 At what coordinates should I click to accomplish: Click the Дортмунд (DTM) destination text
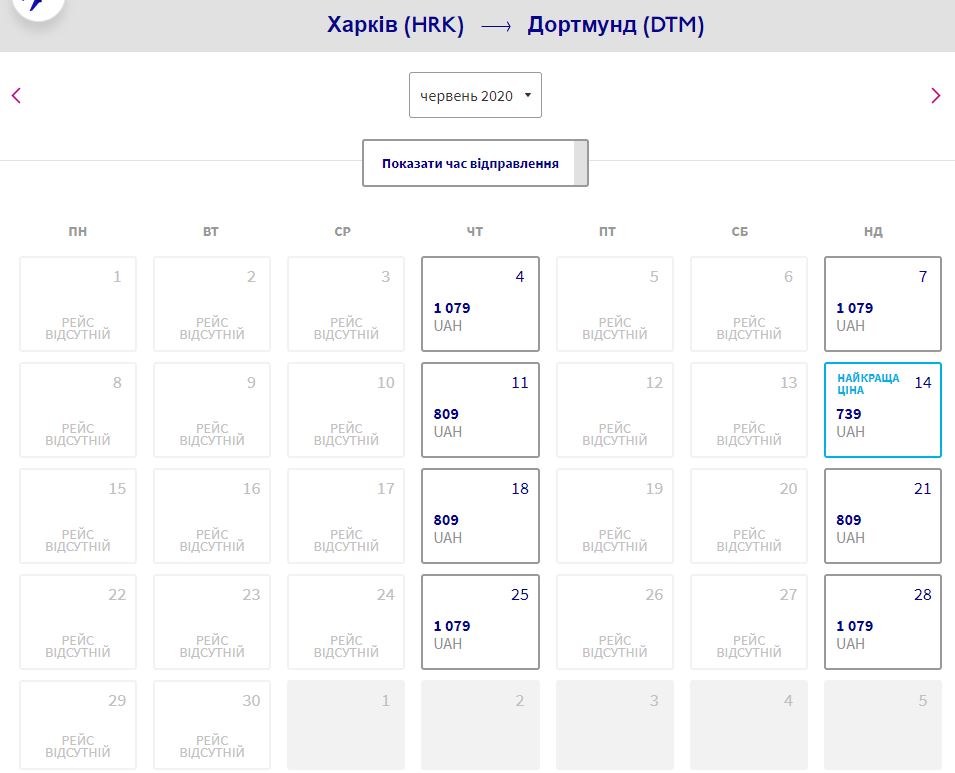click(616, 25)
